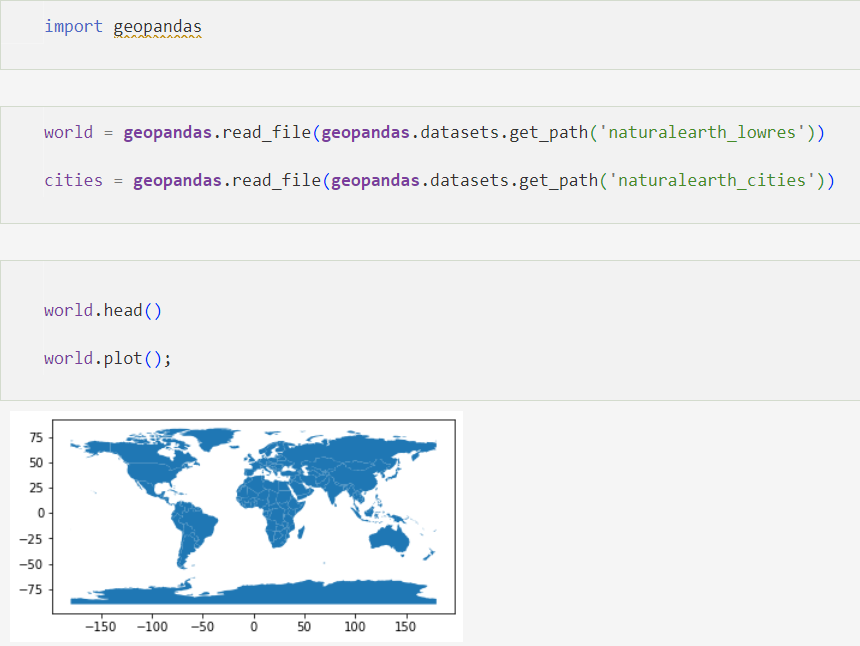
Task: Click the world.head() function call
Action: tap(103, 310)
